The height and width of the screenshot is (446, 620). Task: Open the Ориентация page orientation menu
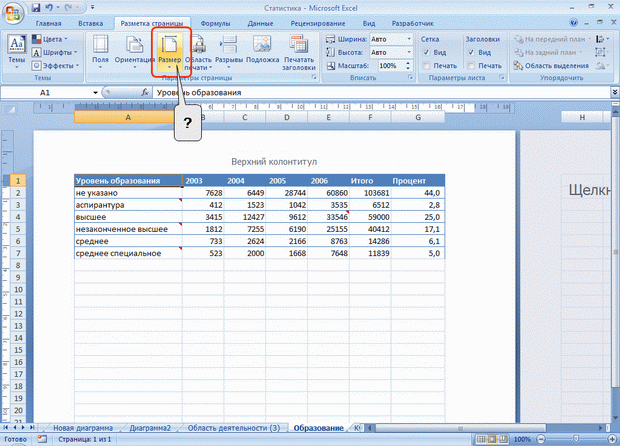[x=134, y=52]
